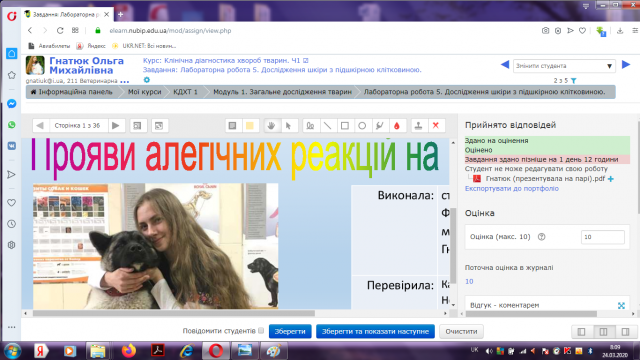This screenshot has width=640, height=360.
Task: Click Експортувати до портфоліо link
Action: pos(511,189)
